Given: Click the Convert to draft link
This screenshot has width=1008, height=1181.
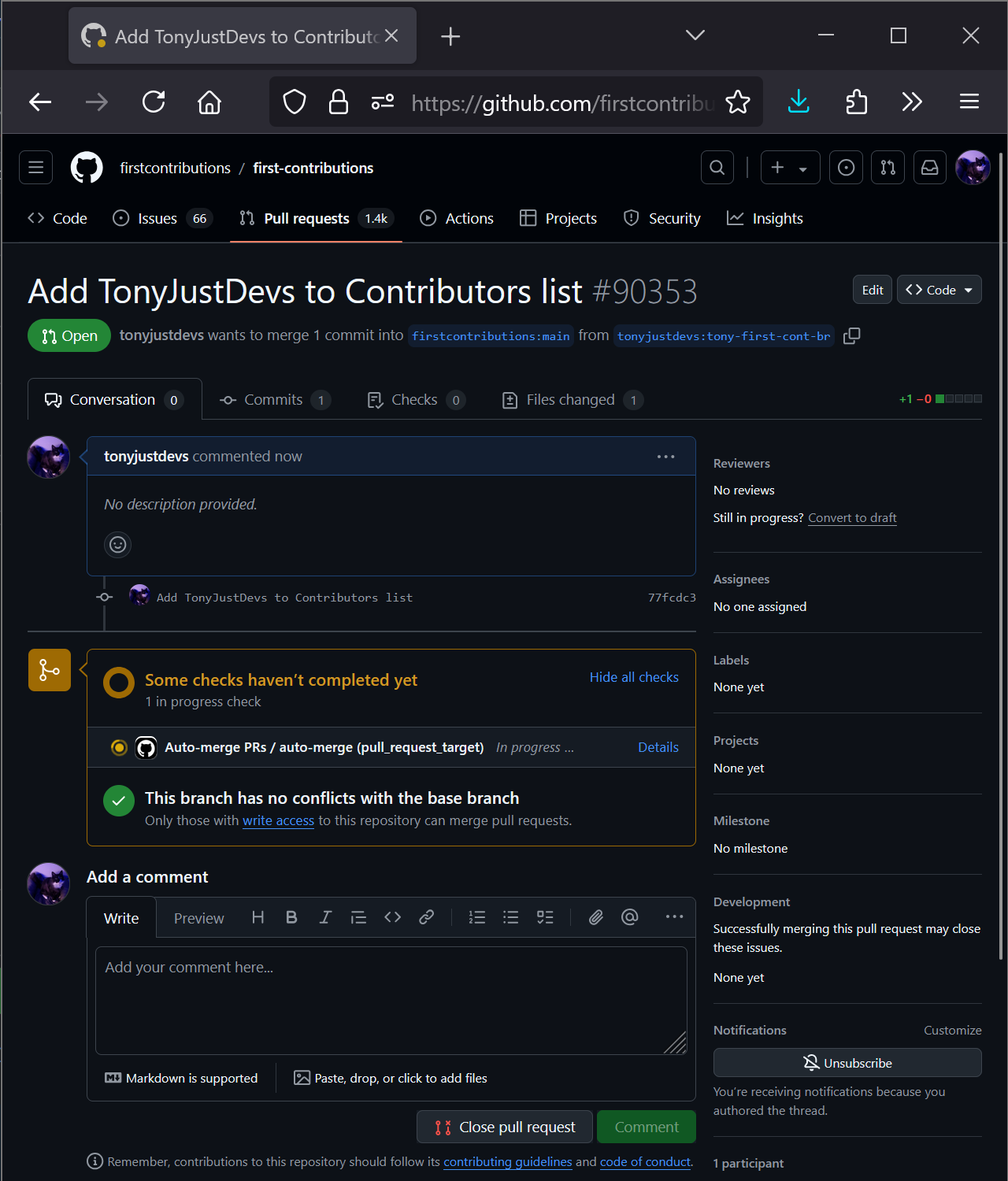Looking at the screenshot, I should coord(852,518).
